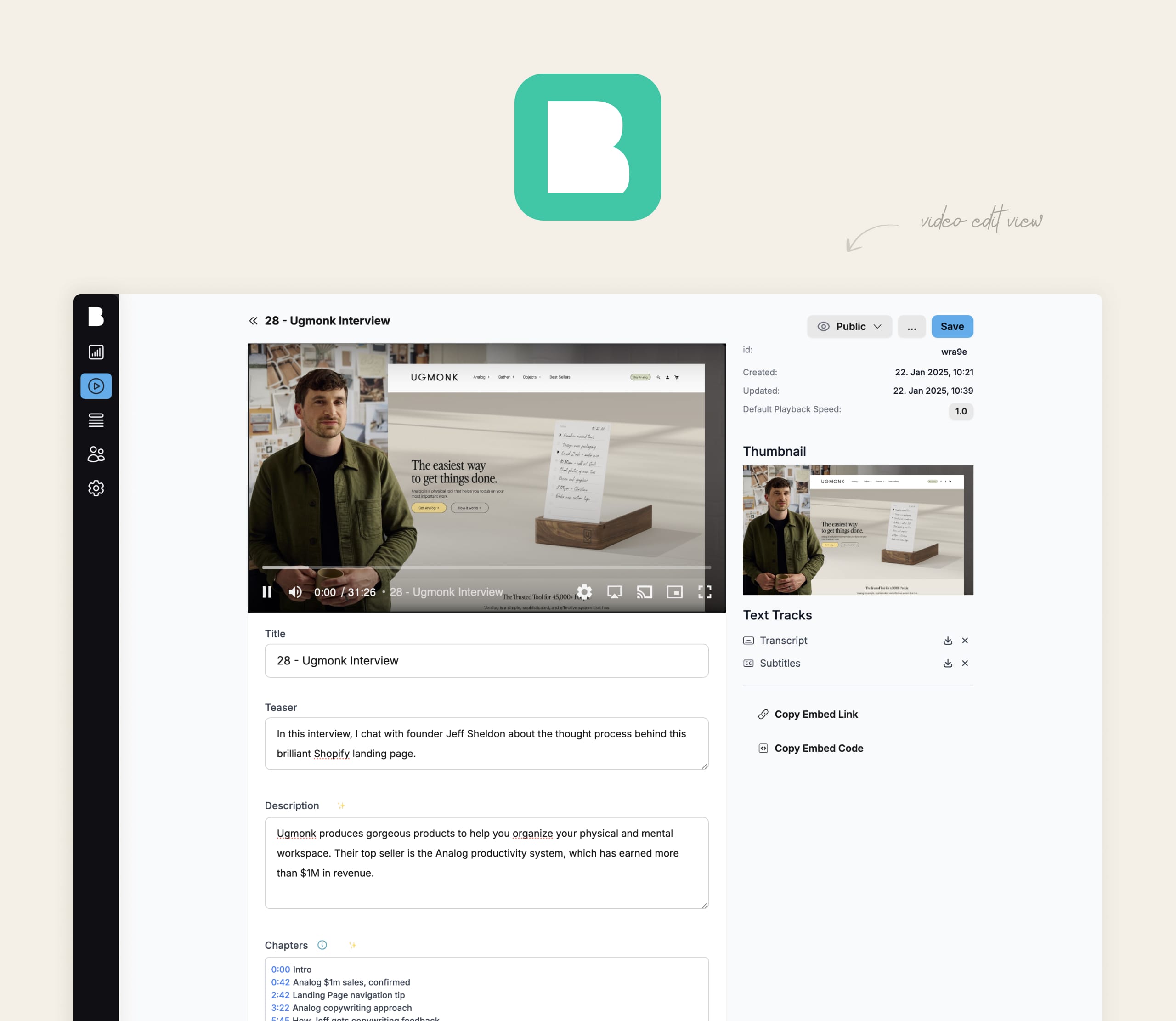
Task: Click Copy Embed Link
Action: [x=808, y=715]
